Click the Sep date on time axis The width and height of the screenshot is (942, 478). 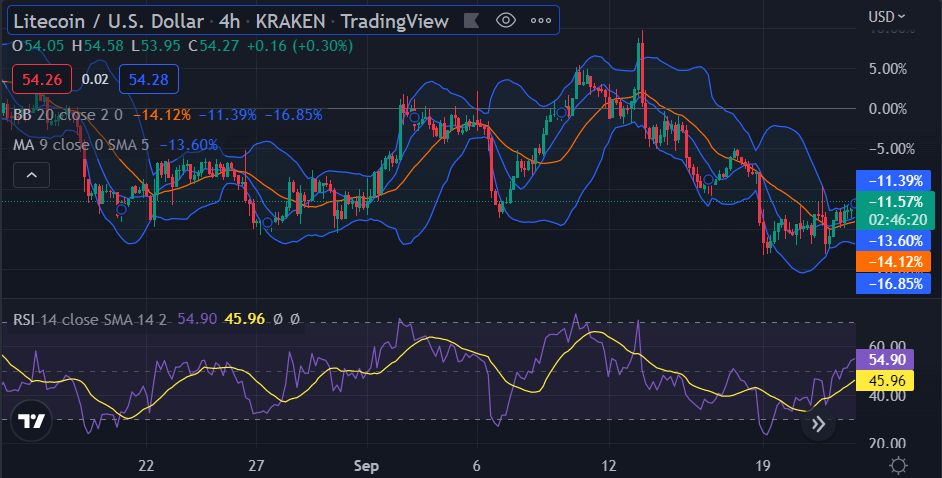click(x=366, y=465)
